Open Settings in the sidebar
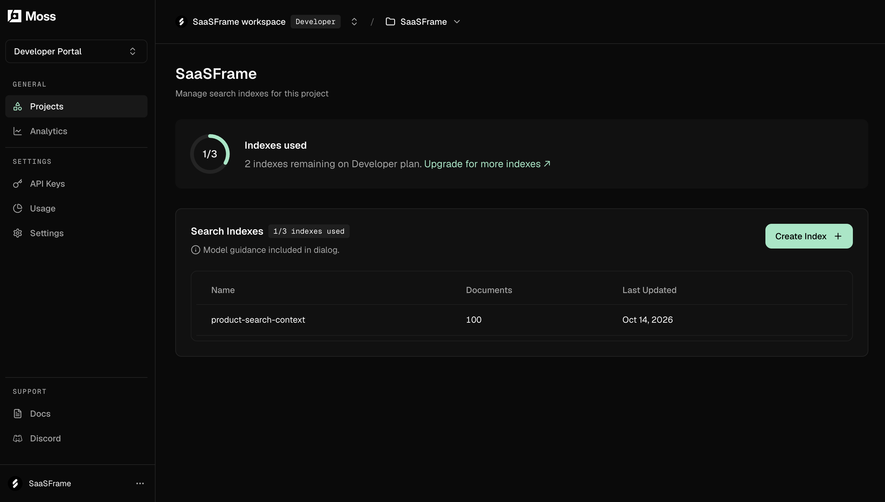The height and width of the screenshot is (502, 885). point(76,233)
